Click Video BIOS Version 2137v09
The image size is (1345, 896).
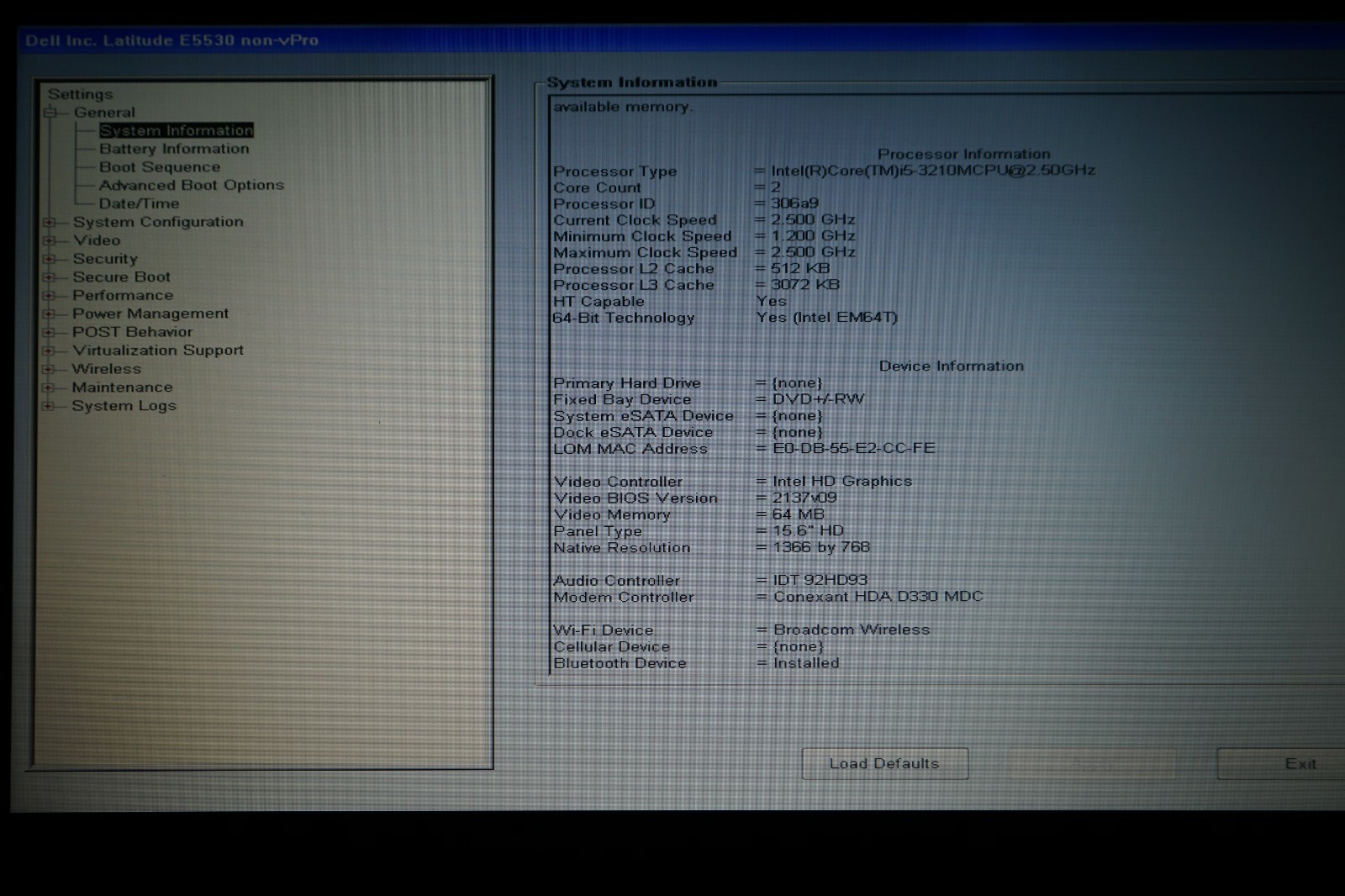(x=804, y=498)
